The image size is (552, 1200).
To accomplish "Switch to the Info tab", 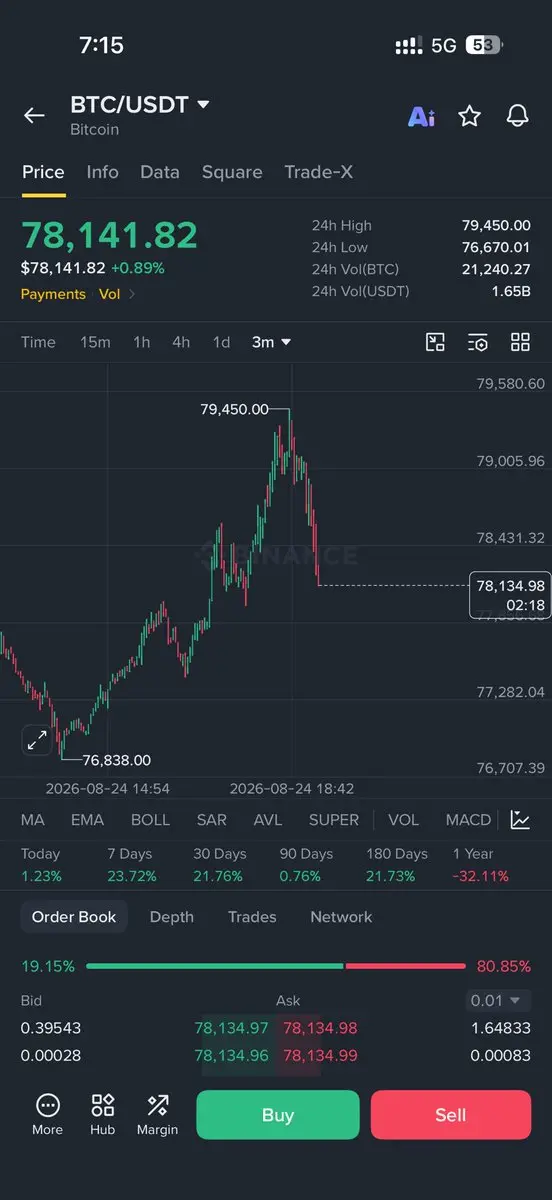I will tap(102, 172).
